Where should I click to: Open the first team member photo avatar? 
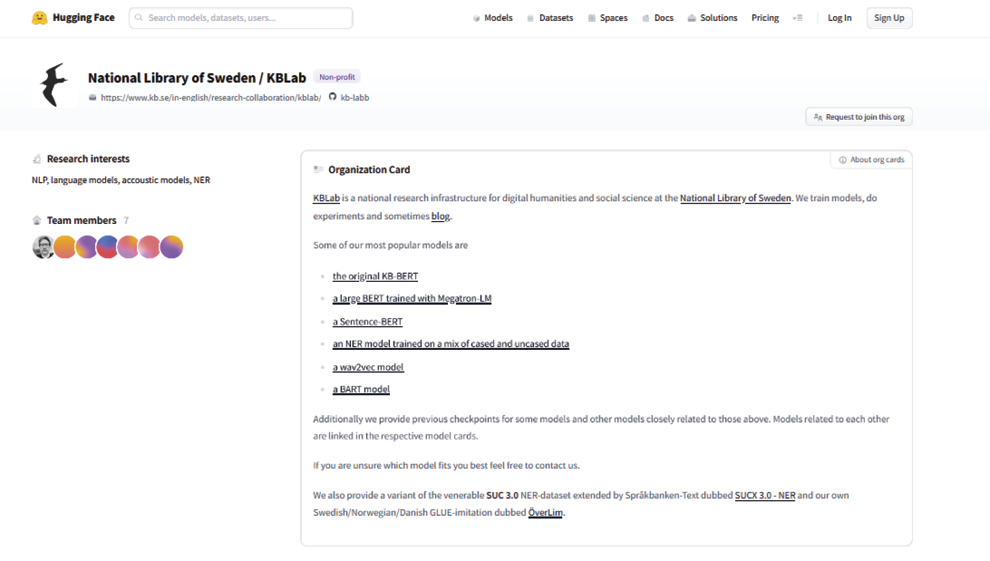tap(44, 247)
